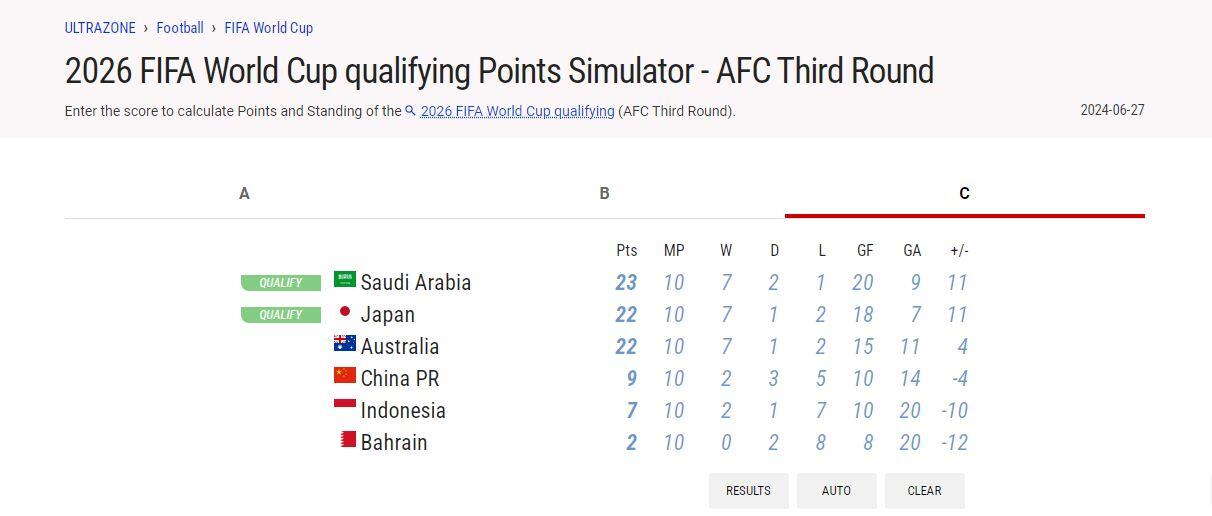Click Japan's green QUALIFY badge
The height and width of the screenshot is (516, 1212).
[x=281, y=315]
